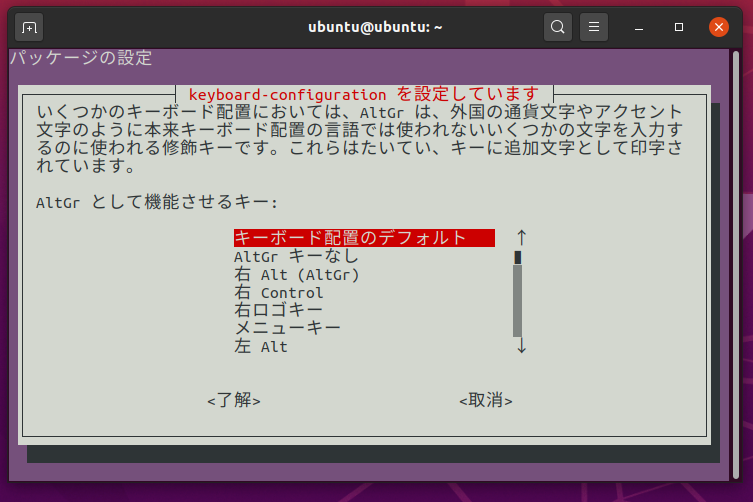
Task: Minimize the terminal window
Action: pyautogui.click(x=639, y=27)
